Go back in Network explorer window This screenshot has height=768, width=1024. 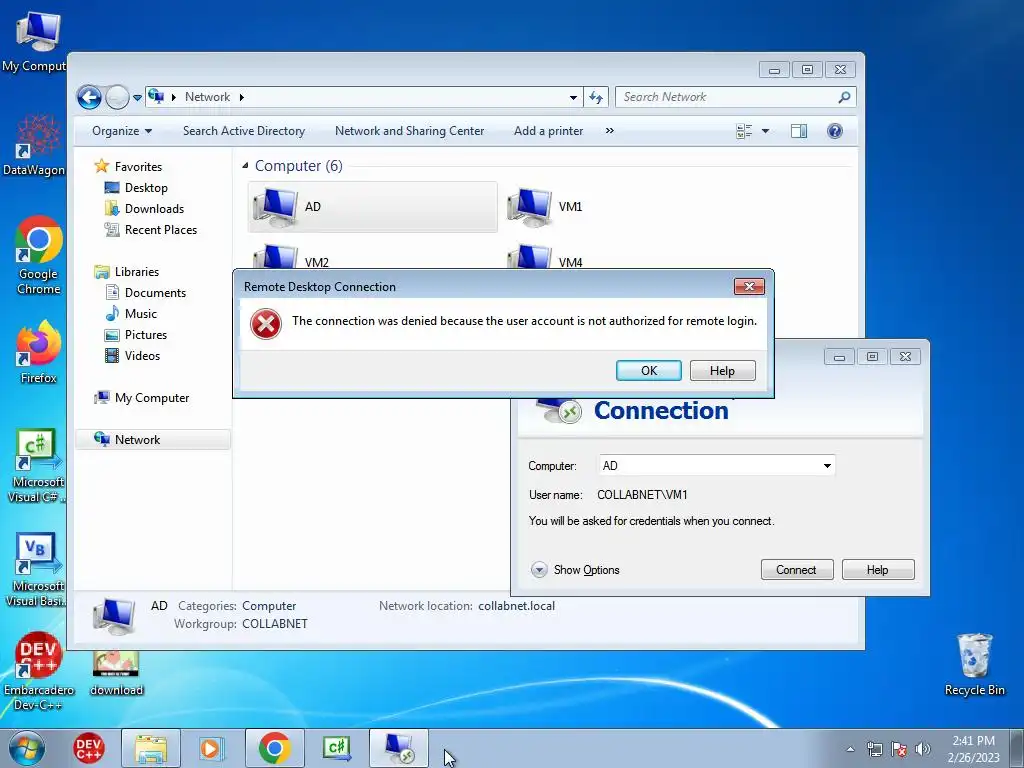coord(89,97)
